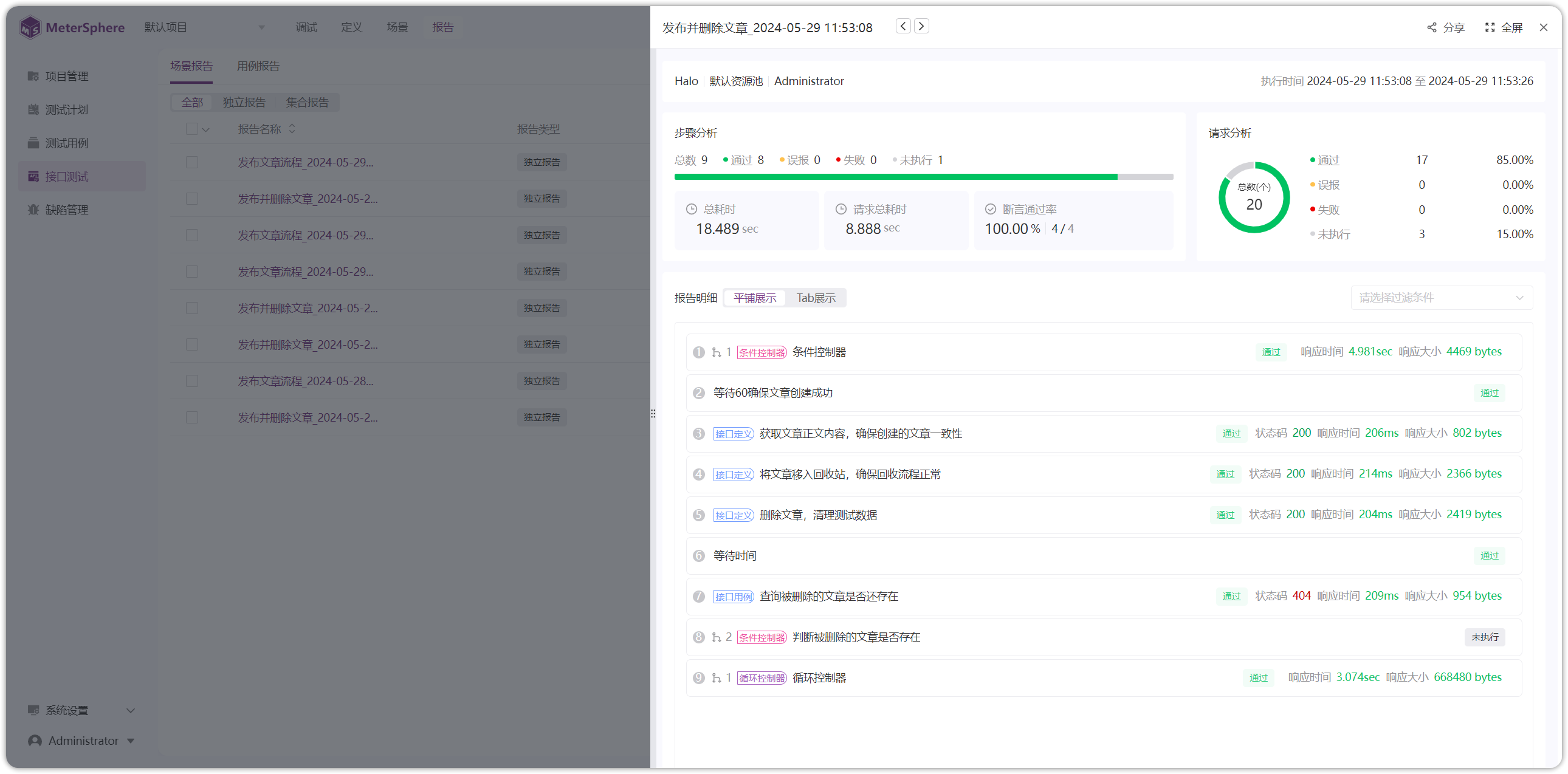Open 缺陷管理 in sidebar

(82, 210)
